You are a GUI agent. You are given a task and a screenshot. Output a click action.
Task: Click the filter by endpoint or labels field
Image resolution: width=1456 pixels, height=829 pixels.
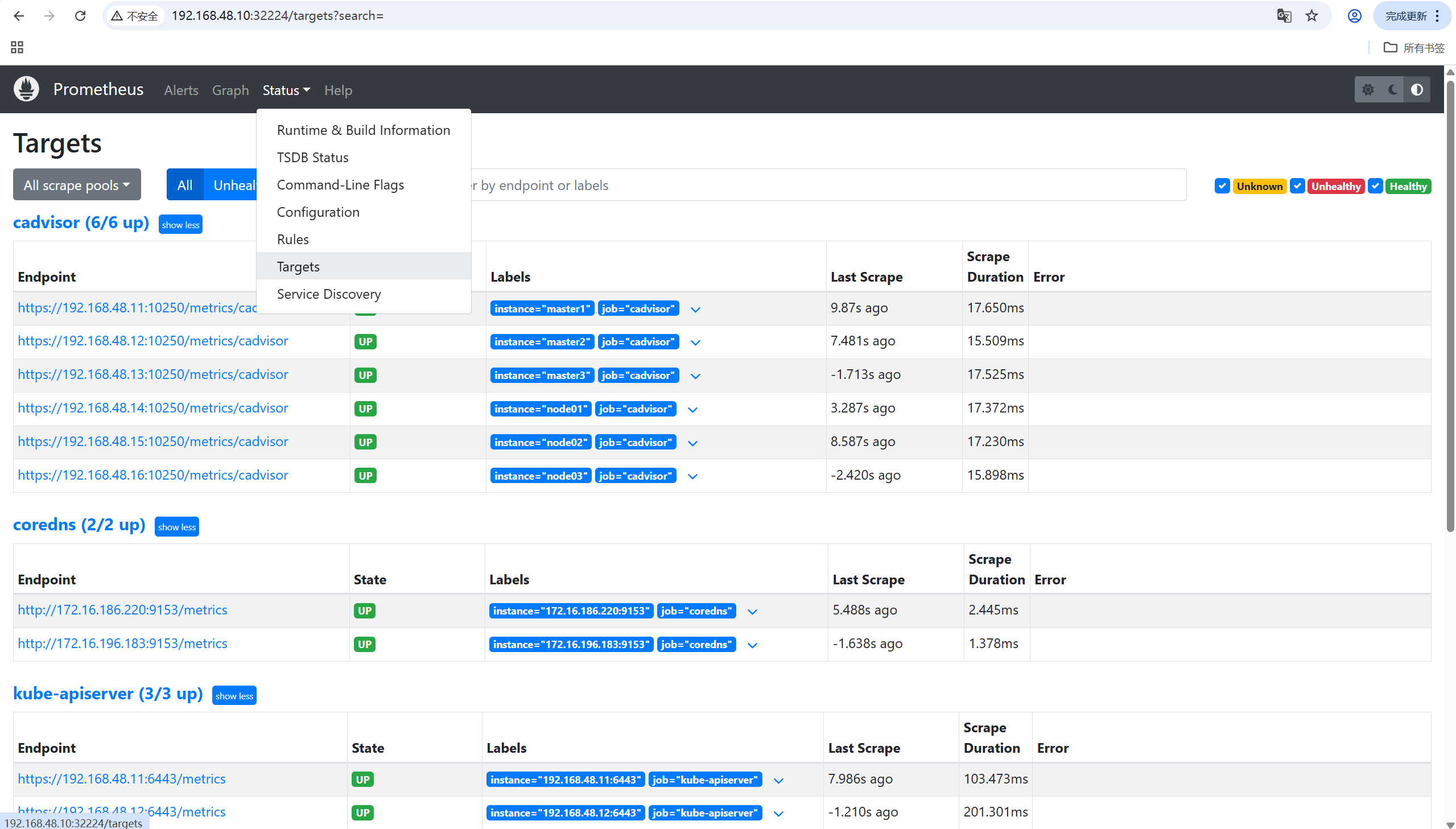click(x=828, y=184)
